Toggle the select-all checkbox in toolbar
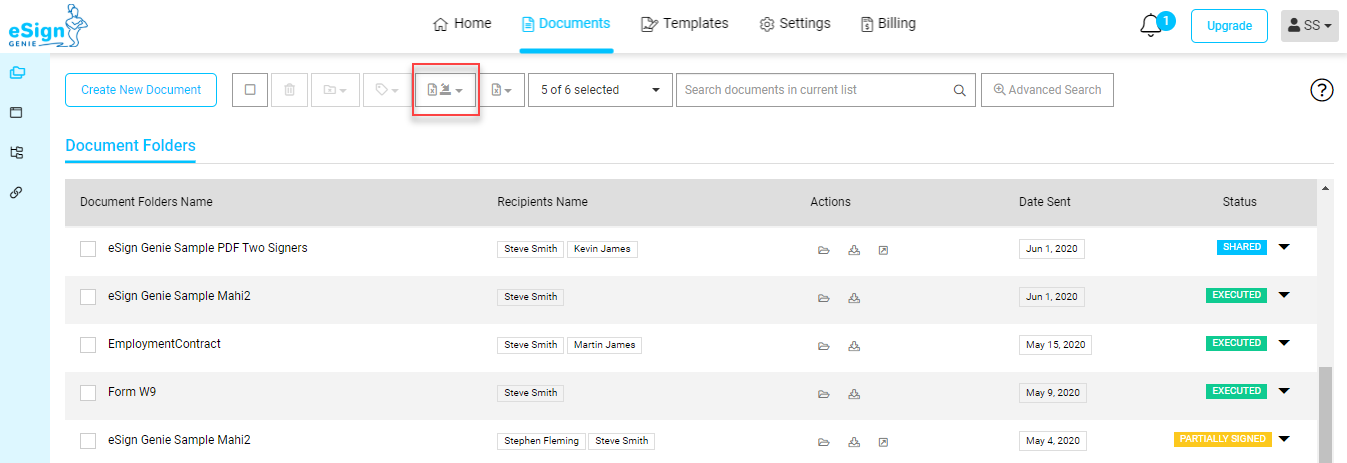The width and height of the screenshot is (1347, 463). pos(250,90)
